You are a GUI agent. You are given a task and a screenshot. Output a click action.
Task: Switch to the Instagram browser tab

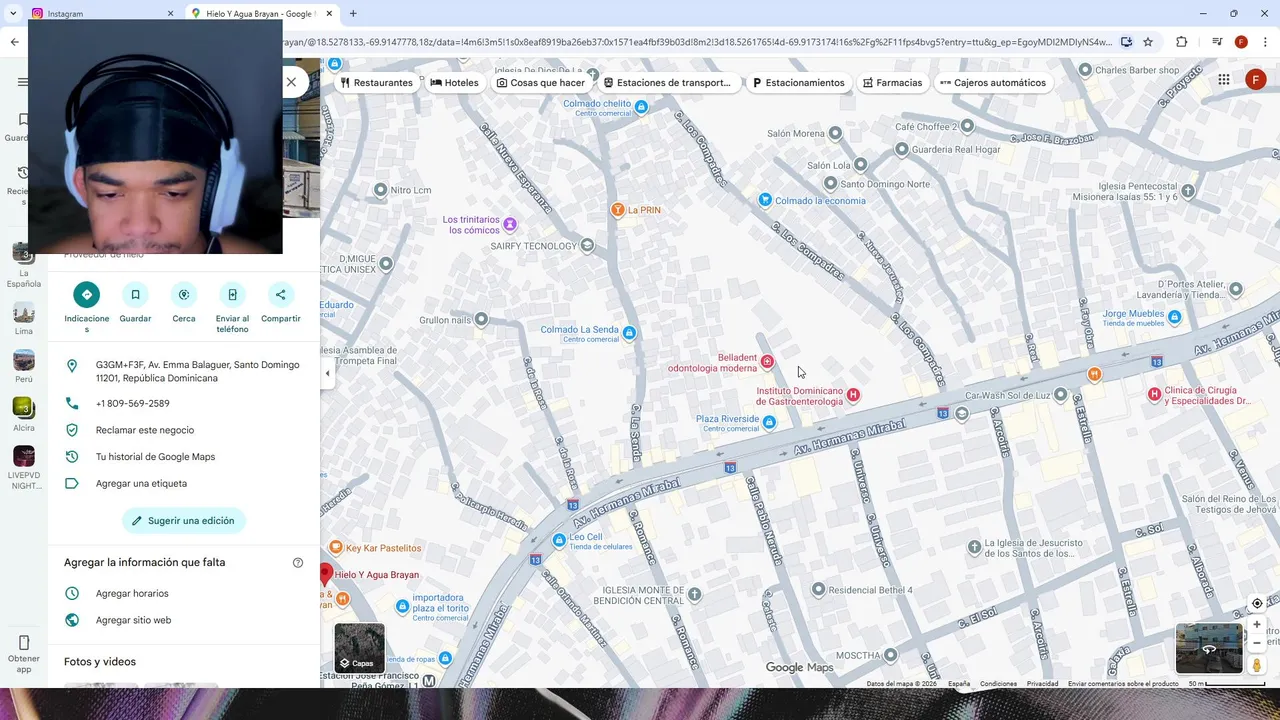103,13
